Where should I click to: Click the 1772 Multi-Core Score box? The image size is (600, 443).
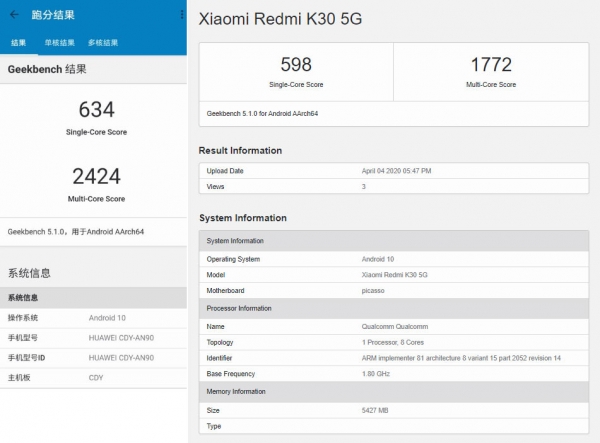492,71
